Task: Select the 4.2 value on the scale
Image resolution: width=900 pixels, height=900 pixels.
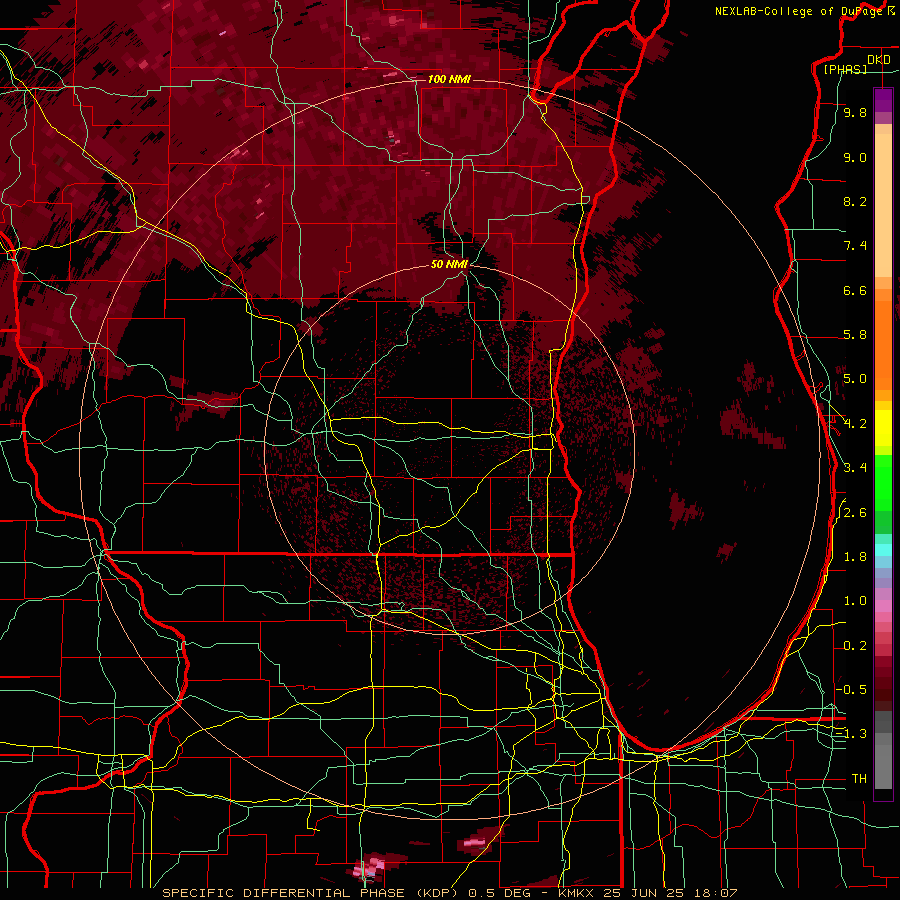Action: [855, 424]
